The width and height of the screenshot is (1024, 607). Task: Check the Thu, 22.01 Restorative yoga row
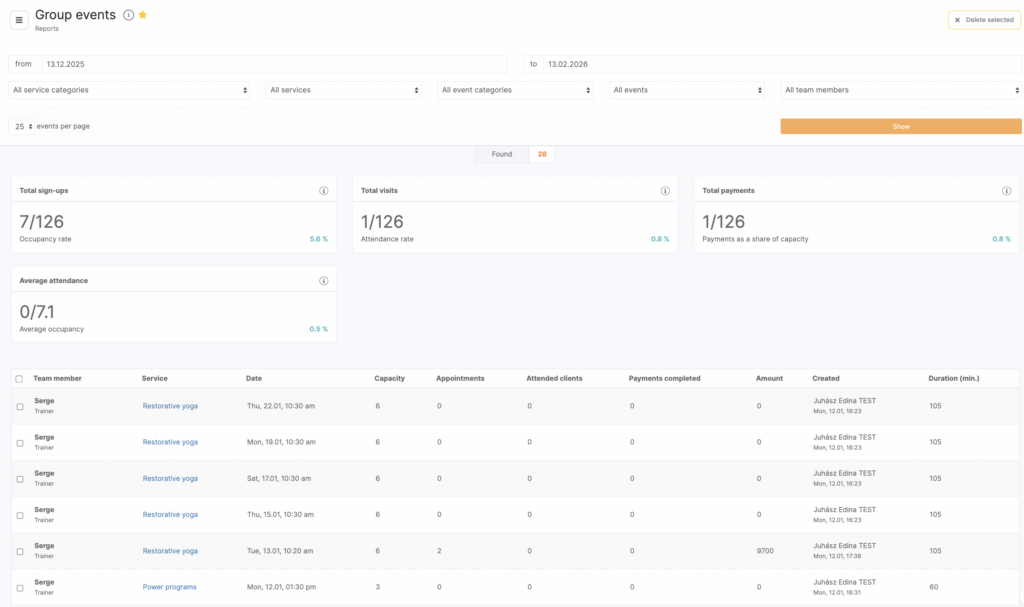point(19,406)
